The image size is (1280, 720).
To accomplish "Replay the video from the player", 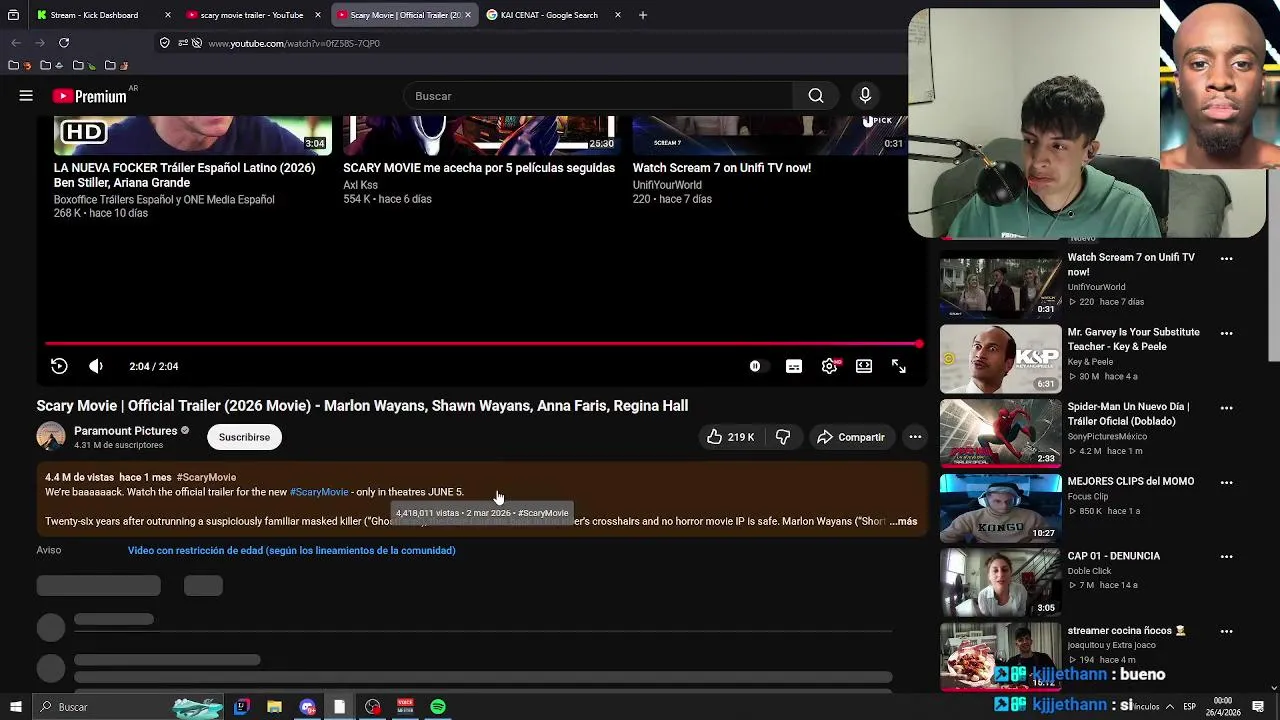I will click(x=59, y=366).
